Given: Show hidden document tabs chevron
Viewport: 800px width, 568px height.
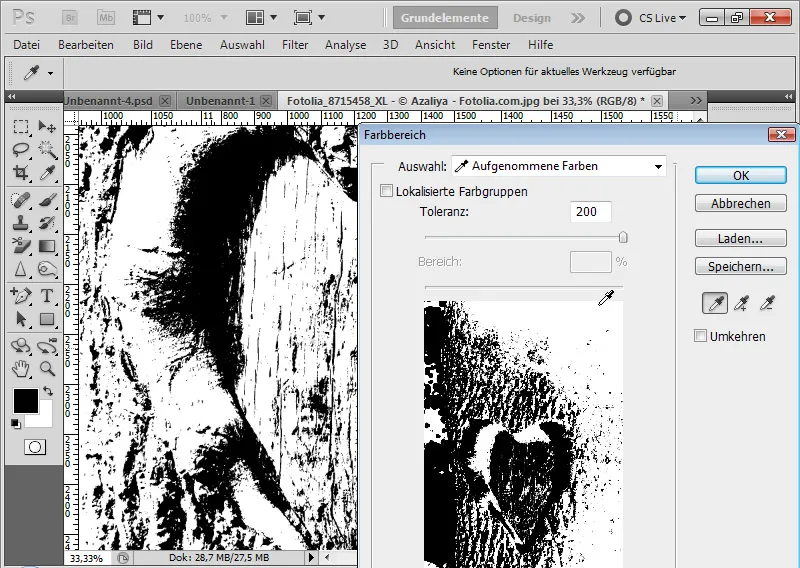Looking at the screenshot, I should point(696,101).
